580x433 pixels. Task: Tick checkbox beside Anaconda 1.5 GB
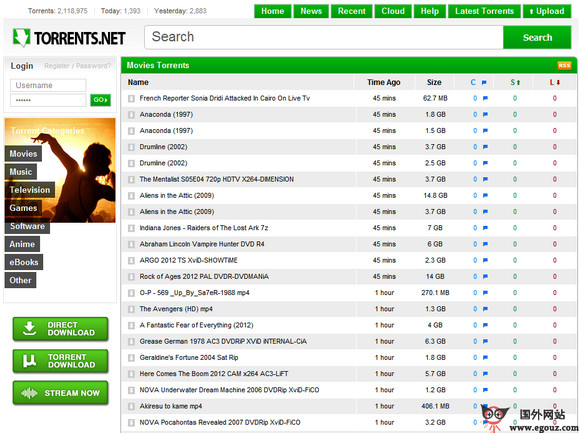tap(131, 131)
